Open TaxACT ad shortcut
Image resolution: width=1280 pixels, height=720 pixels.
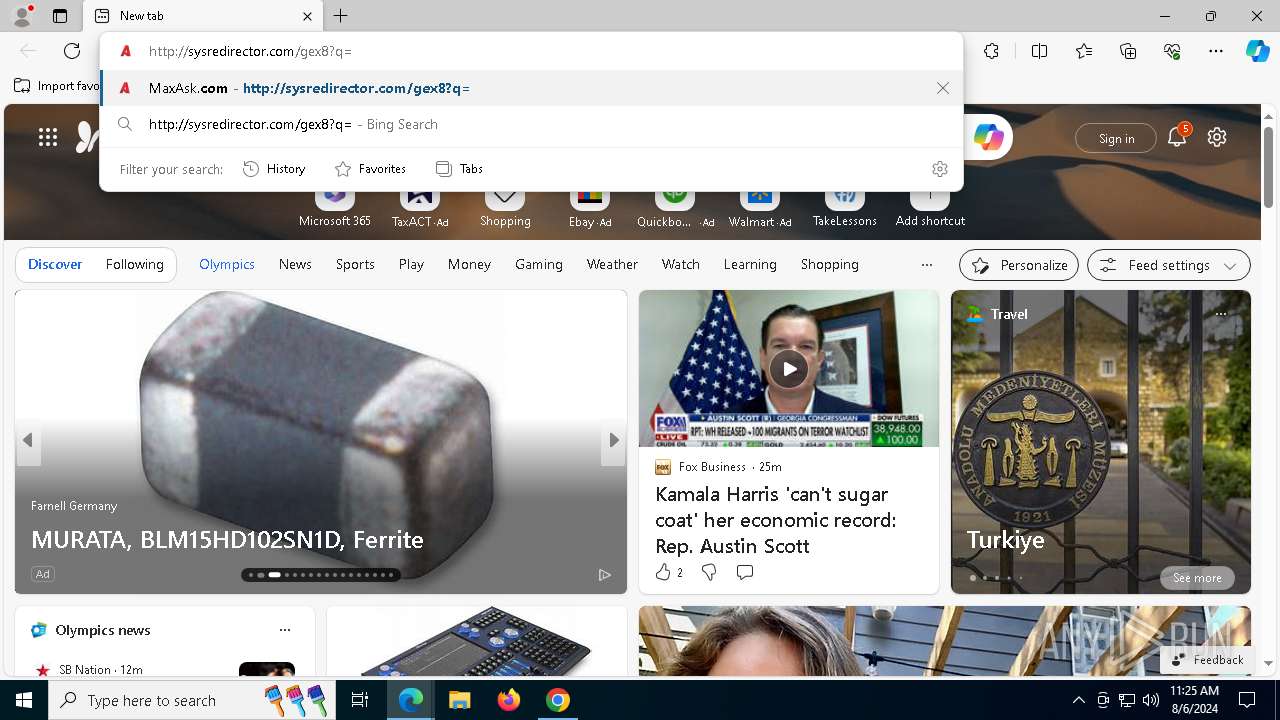click(420, 208)
